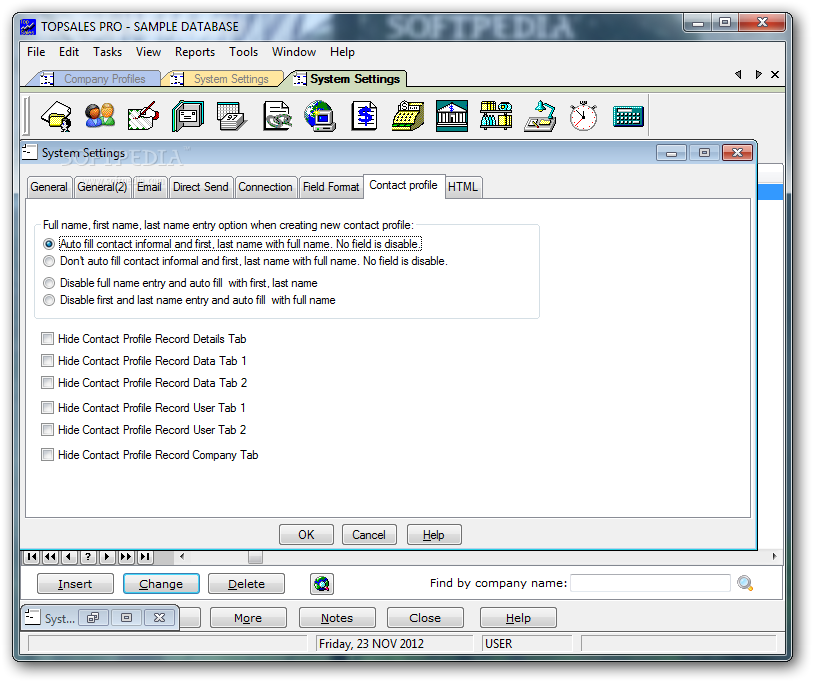The image size is (813, 682).
Task: Click the More button
Action: (248, 618)
